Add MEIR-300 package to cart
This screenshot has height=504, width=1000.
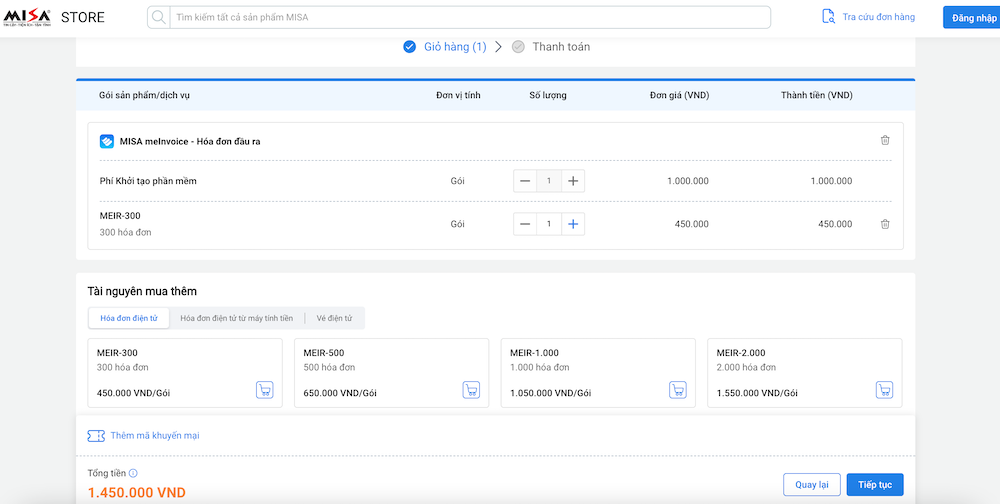[265, 390]
